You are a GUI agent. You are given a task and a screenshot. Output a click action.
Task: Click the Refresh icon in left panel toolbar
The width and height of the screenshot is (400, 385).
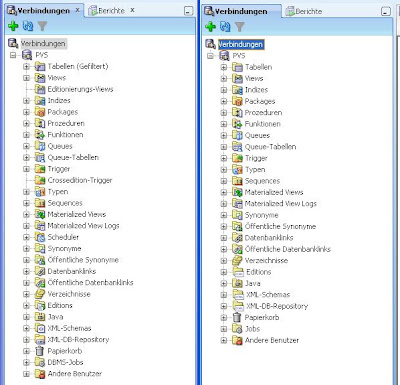point(28,26)
